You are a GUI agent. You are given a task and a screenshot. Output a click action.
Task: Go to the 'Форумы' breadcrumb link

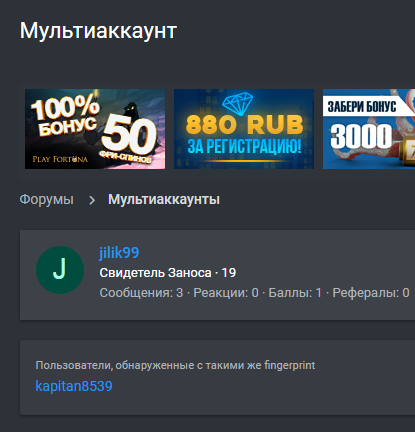46,200
